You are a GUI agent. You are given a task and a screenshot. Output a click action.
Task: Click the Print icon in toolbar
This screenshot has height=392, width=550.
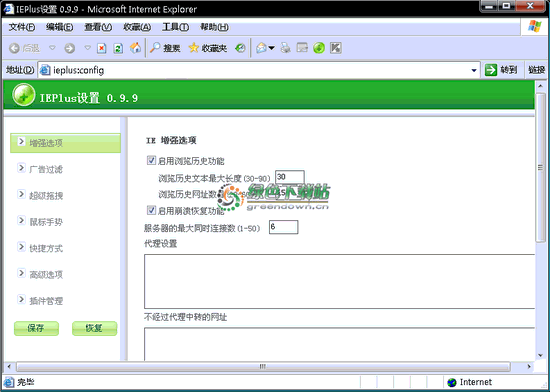tap(286, 48)
